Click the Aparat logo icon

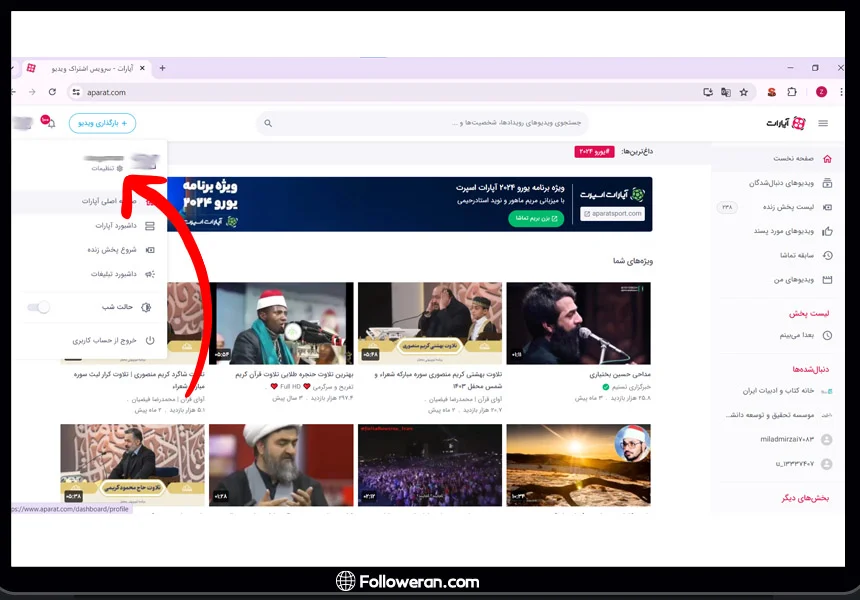tap(797, 123)
